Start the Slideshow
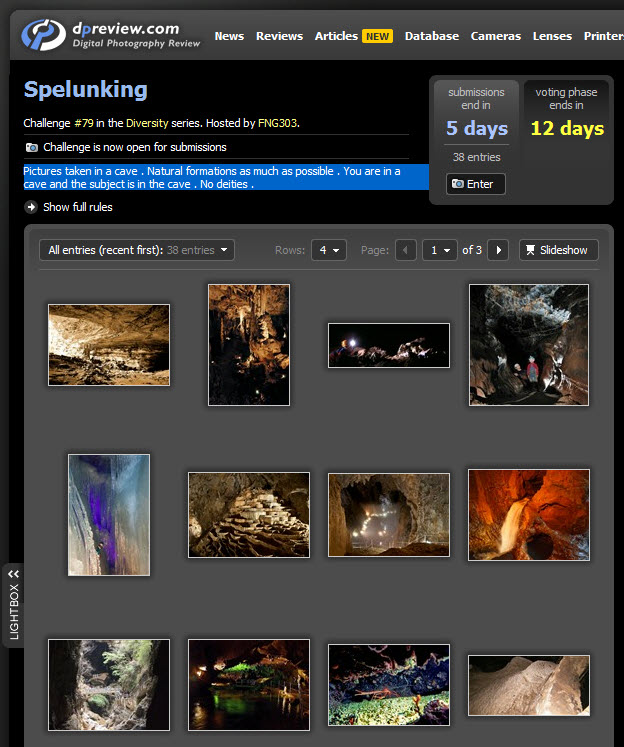Screen dimensions: 624x747 tap(558, 250)
